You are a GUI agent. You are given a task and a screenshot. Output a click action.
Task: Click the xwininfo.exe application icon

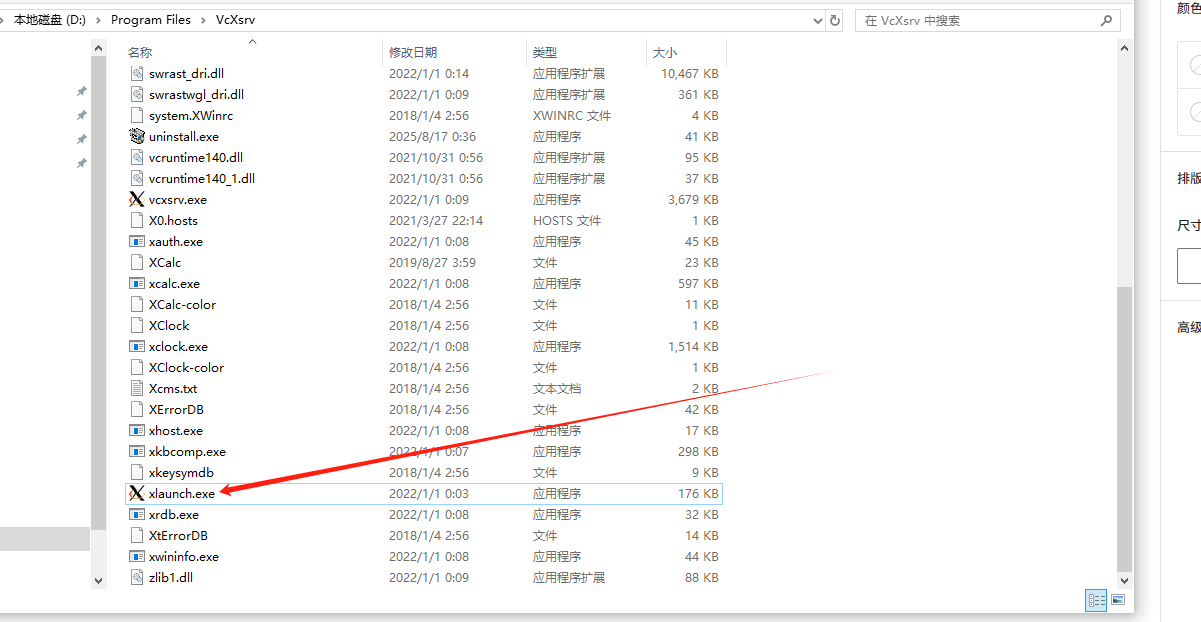point(138,557)
